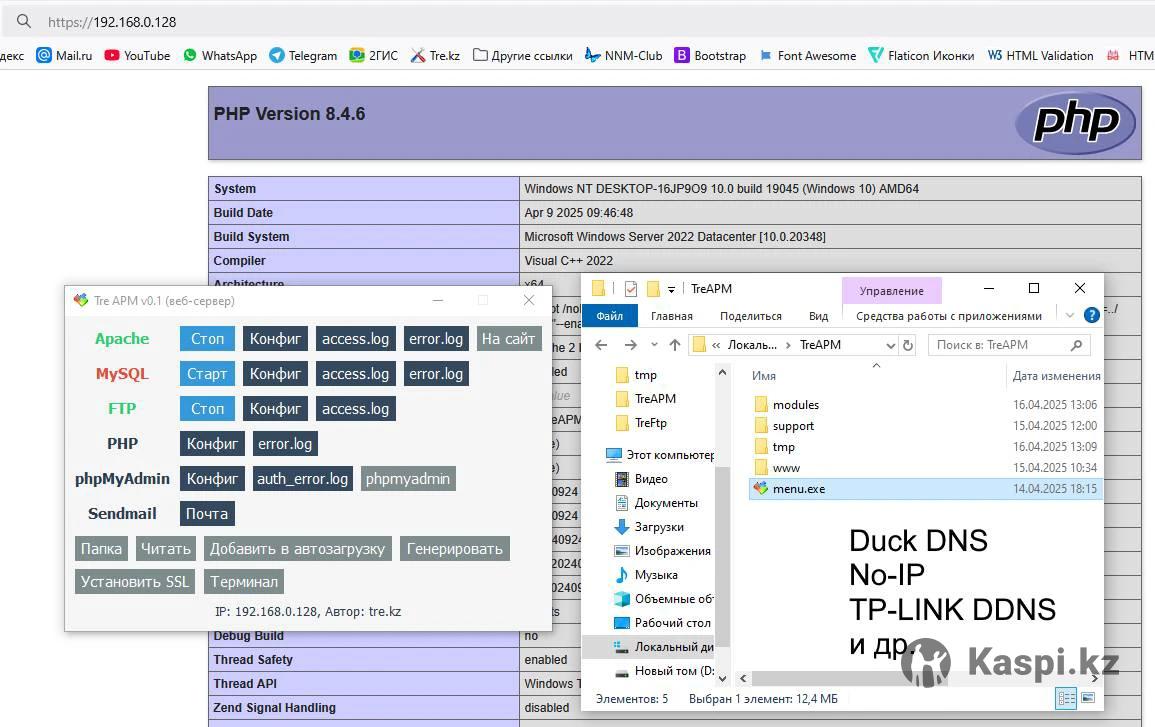Screen dimensions: 1155x727
Task: Click the Установить SSL button
Action: tap(135, 582)
